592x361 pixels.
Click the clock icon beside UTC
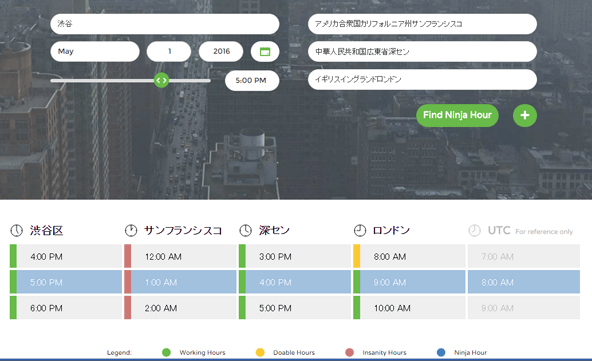point(475,230)
